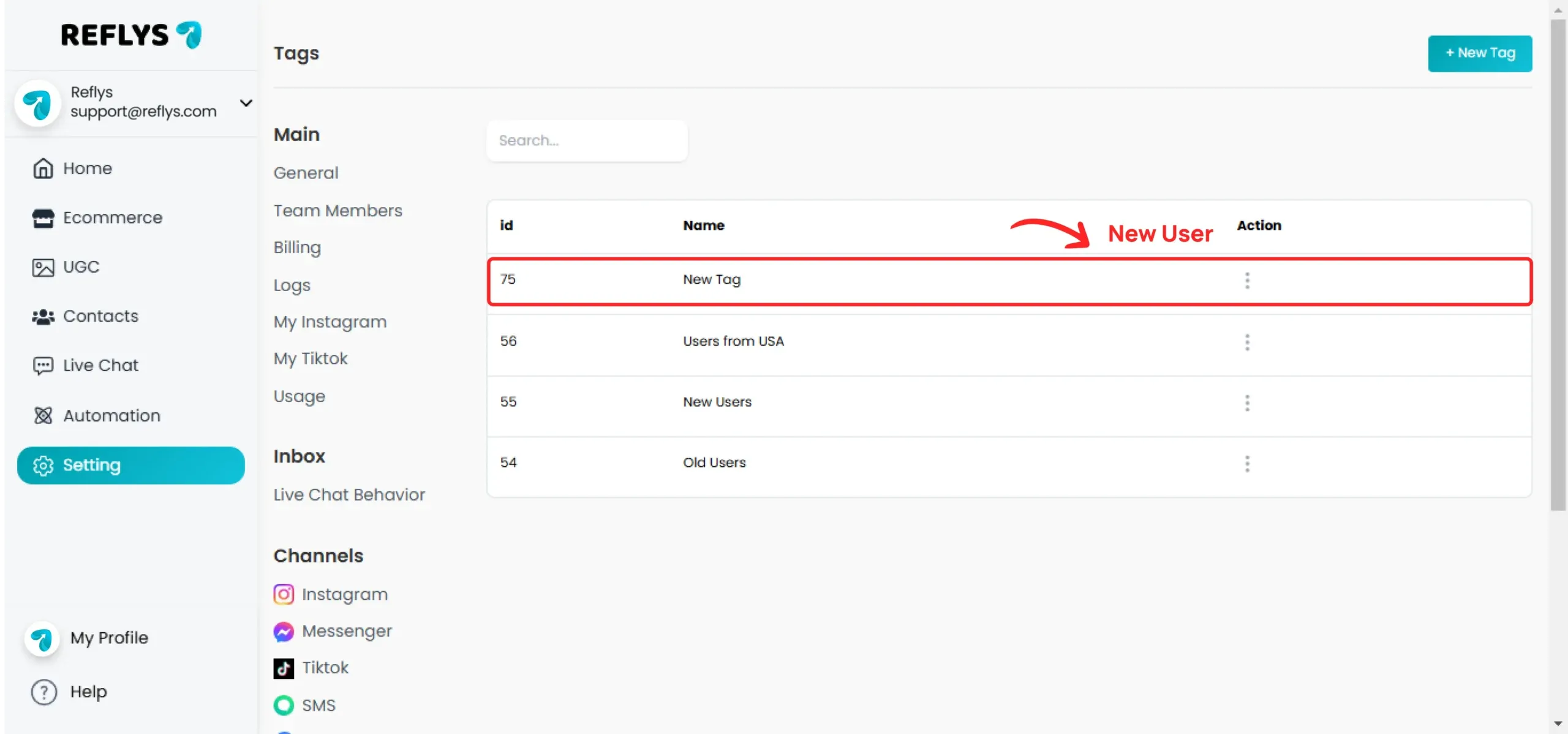This screenshot has width=1568, height=734.
Task: Click the support@reflys.com account email
Action: 143,112
